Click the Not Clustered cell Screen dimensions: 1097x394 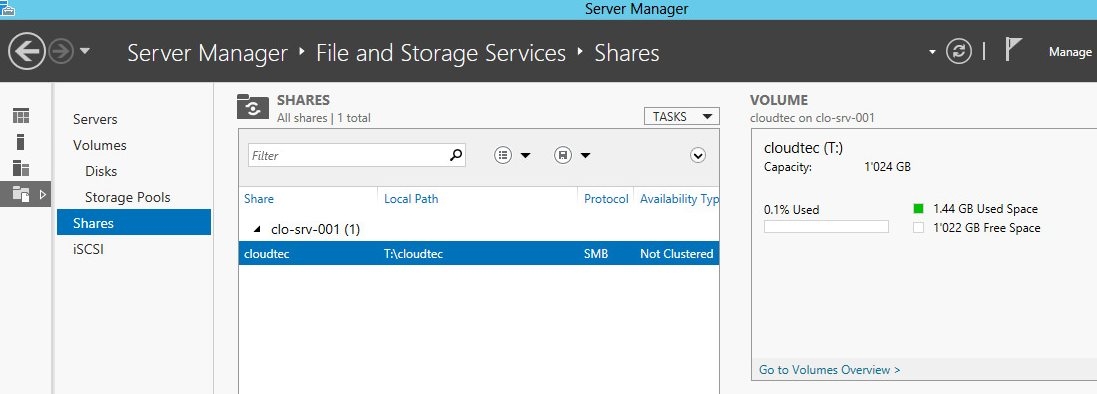(677, 254)
